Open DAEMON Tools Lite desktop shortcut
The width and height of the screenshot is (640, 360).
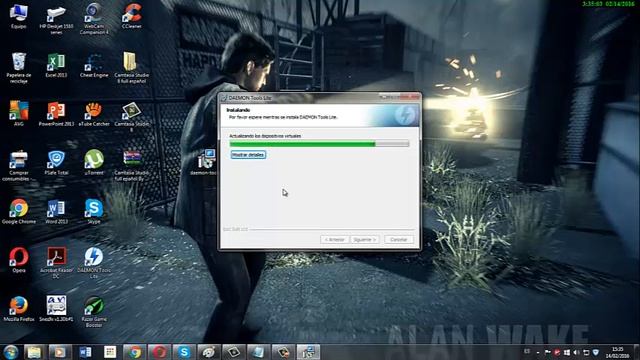(94, 263)
